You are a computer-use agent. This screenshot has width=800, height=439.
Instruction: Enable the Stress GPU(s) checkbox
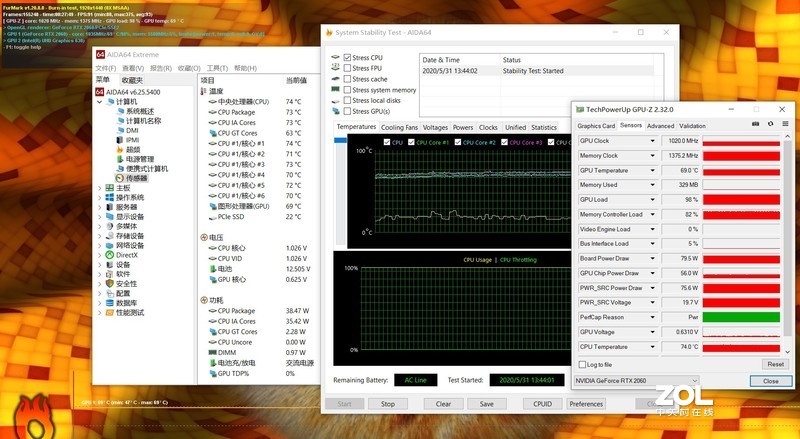[347, 111]
